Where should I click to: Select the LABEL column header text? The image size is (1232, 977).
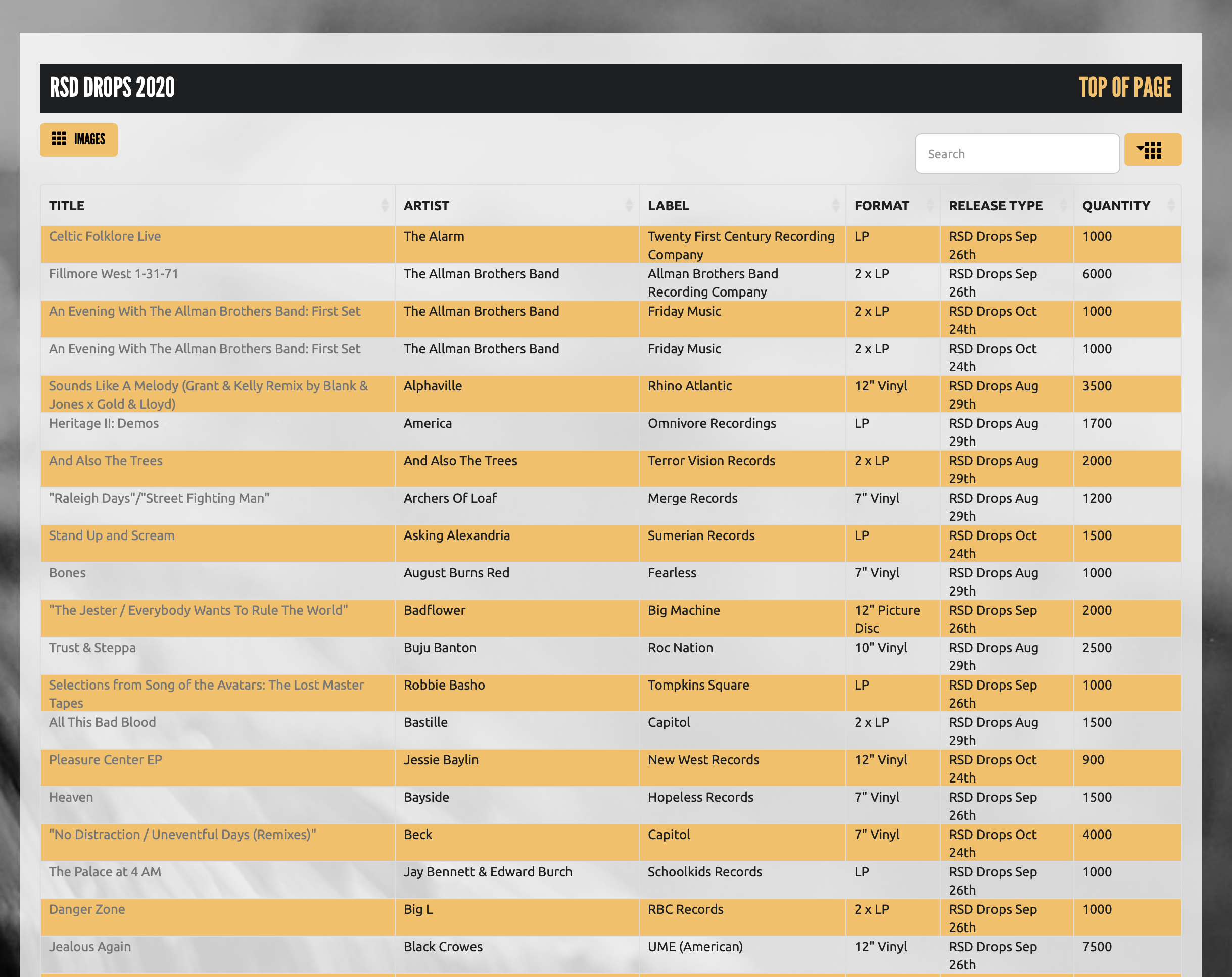click(x=668, y=206)
